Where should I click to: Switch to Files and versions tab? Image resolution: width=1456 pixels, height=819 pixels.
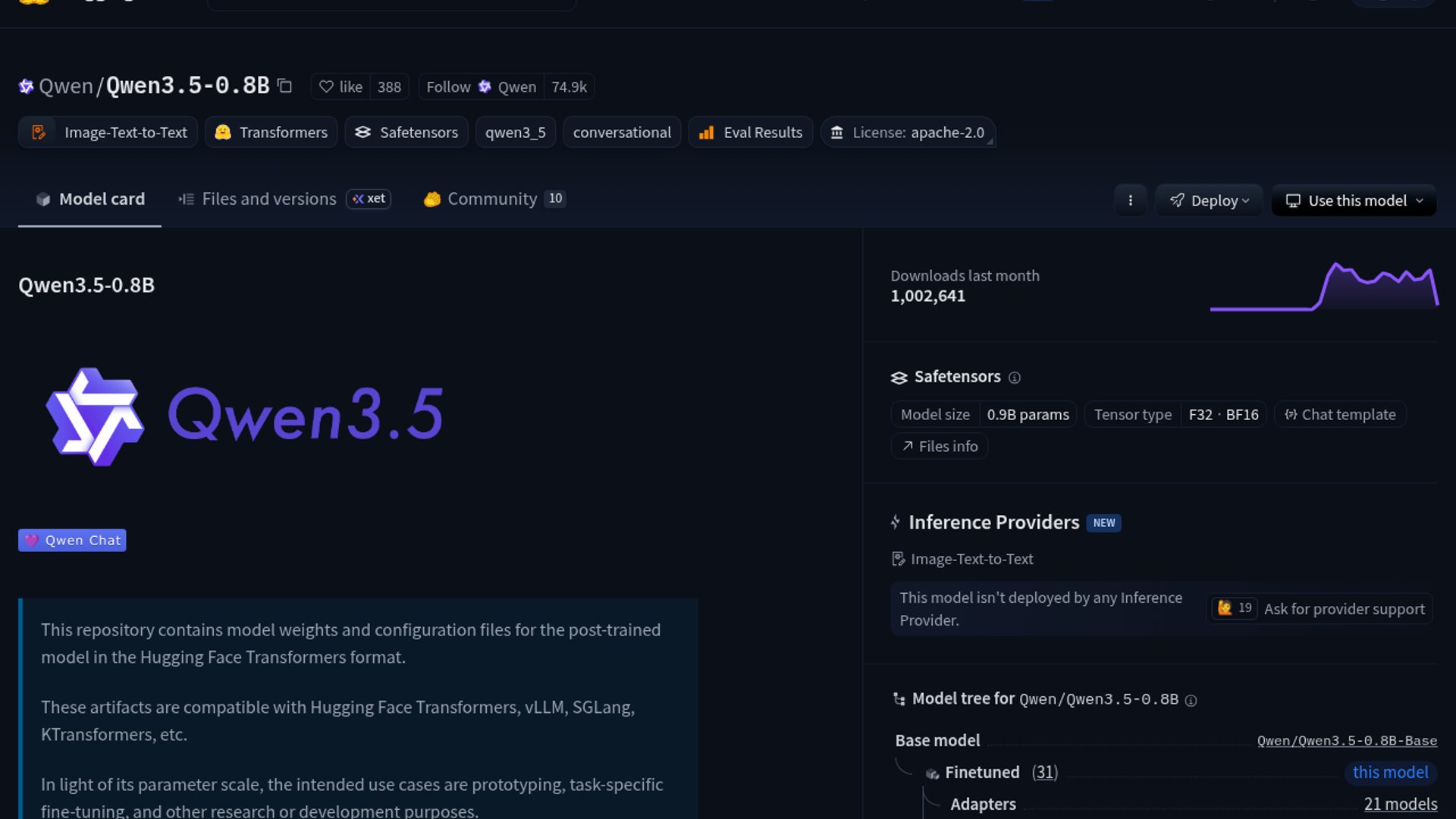tap(268, 199)
